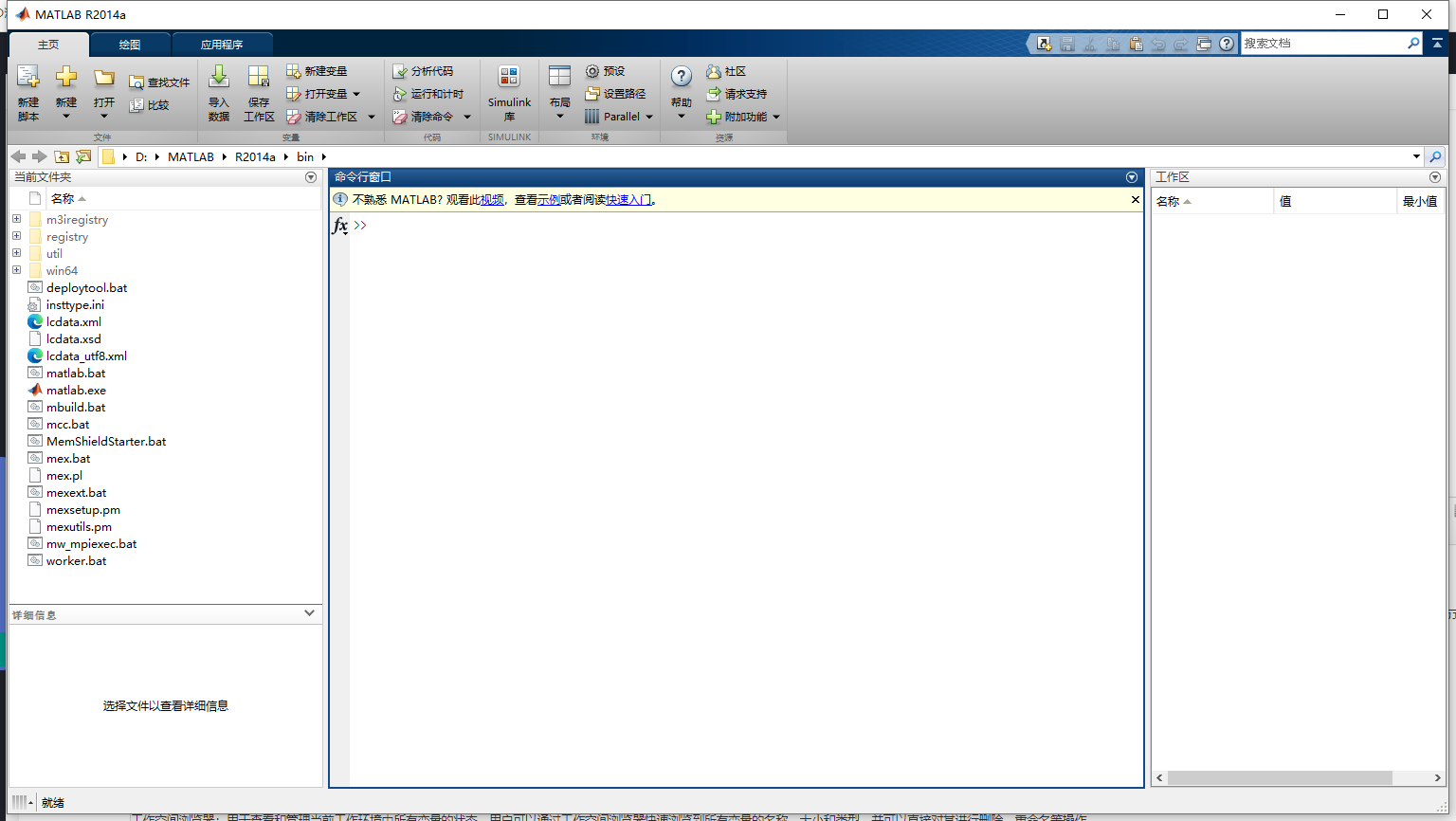The height and width of the screenshot is (821, 1456).
Task: Sort files by Name (名称) column header
Action: coord(68,198)
